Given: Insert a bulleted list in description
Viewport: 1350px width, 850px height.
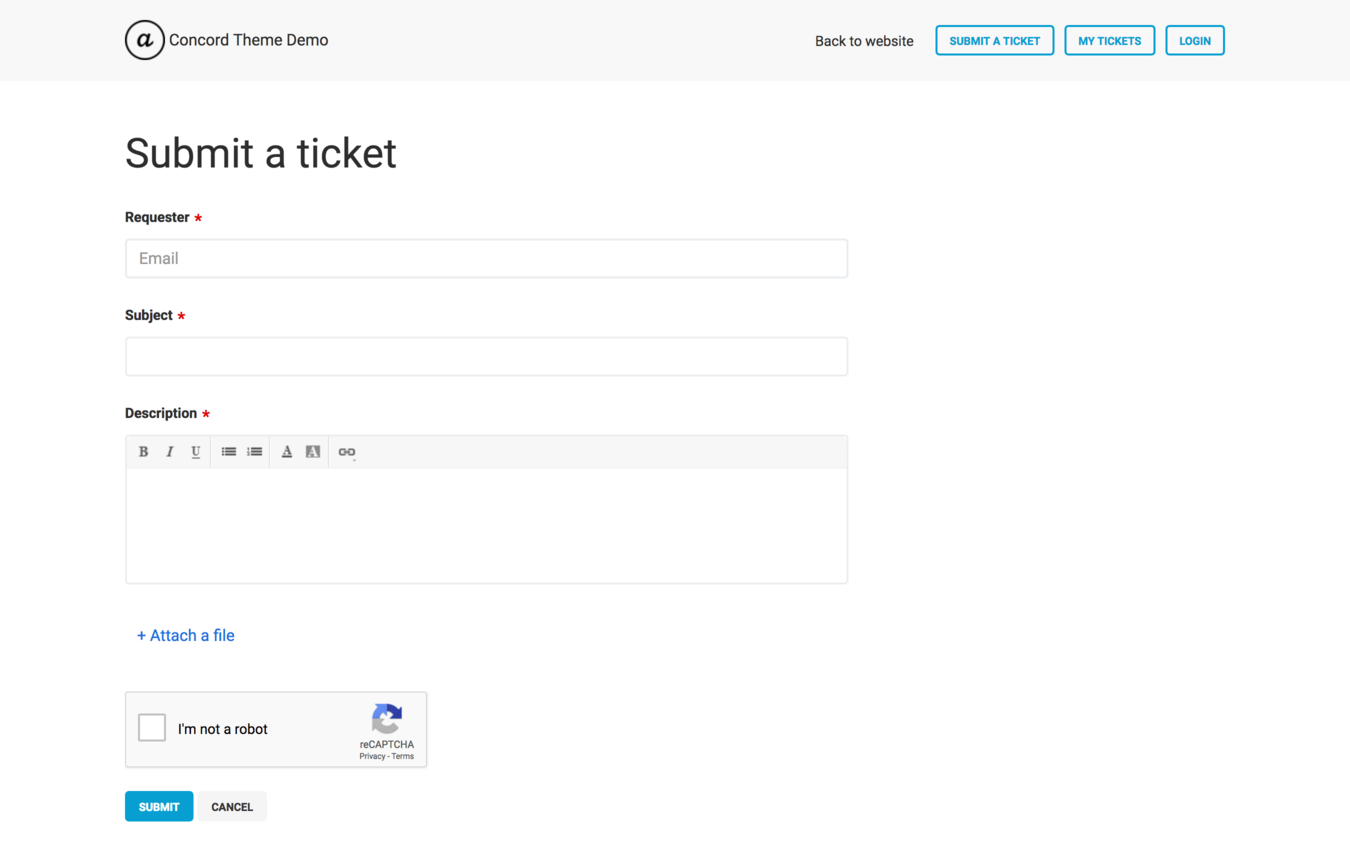Looking at the screenshot, I should point(229,452).
